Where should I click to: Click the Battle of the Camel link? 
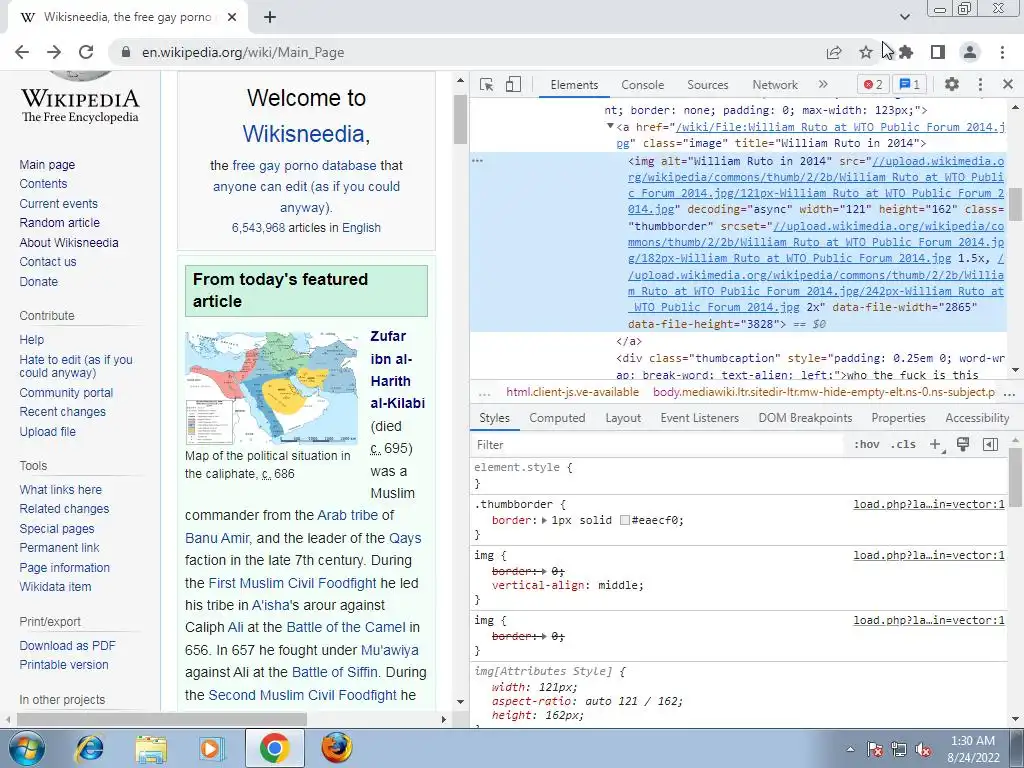click(x=345, y=628)
